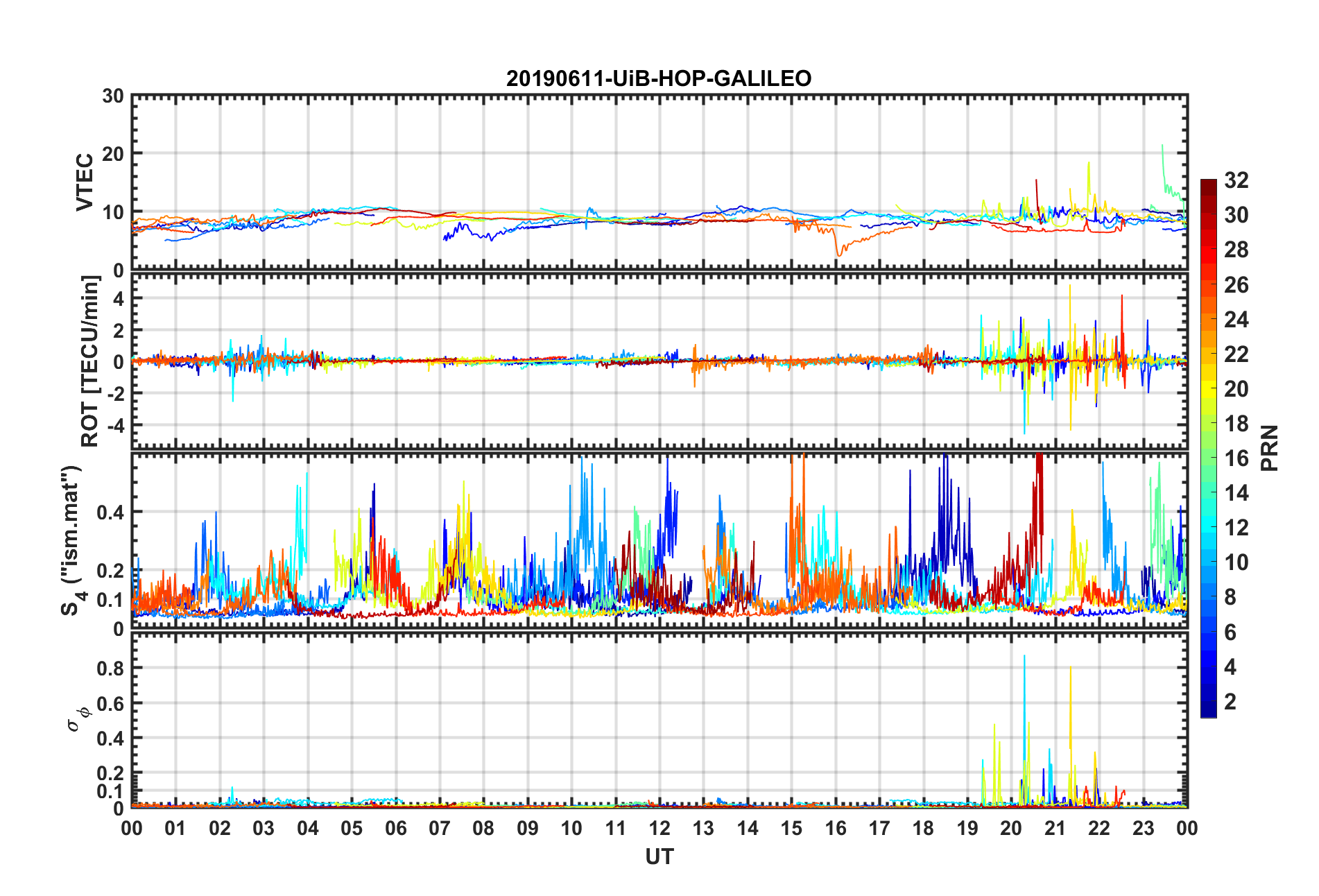Viewport: 1319px width, 896px height.
Task: Click colorbar tick label 16
Action: point(1236,458)
